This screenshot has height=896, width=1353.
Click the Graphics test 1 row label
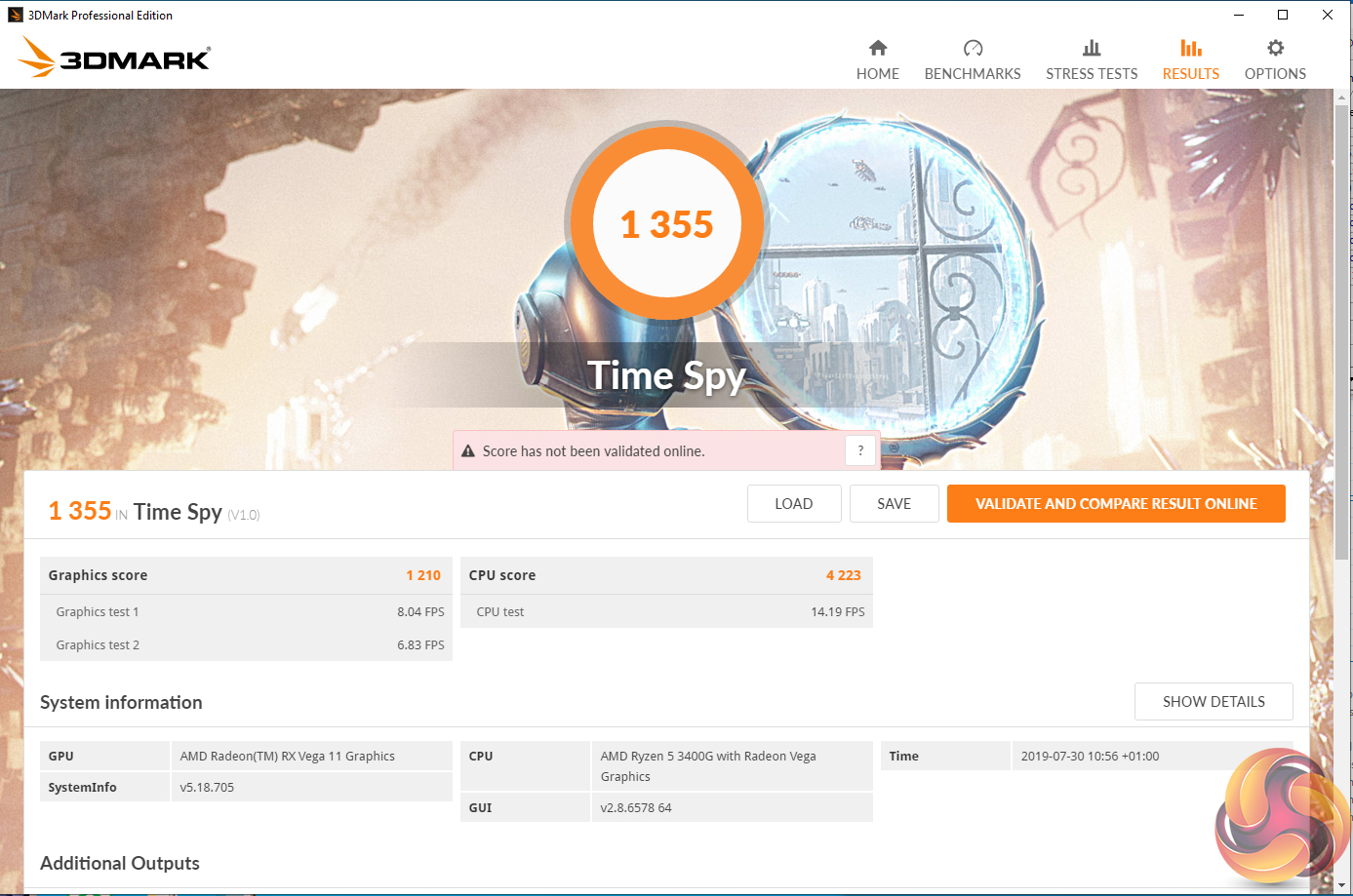coord(98,612)
